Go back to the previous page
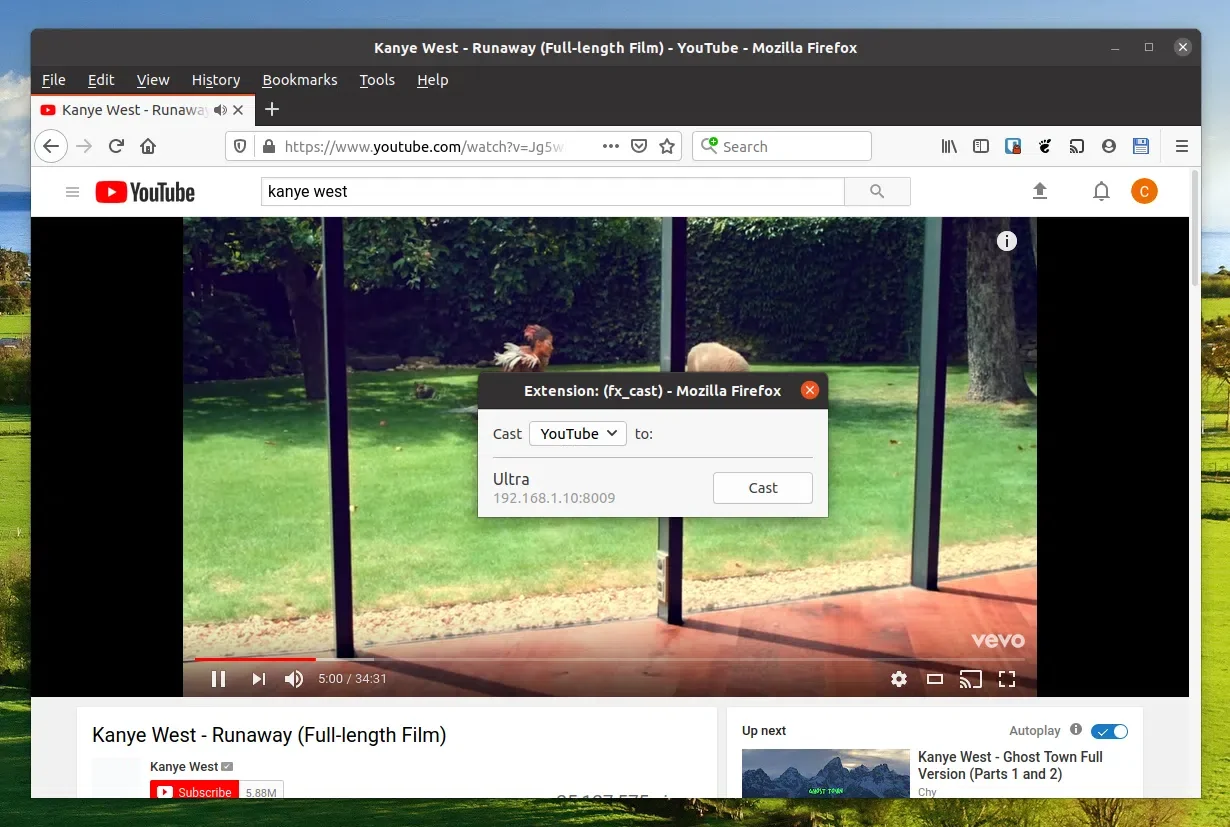The width and height of the screenshot is (1230, 827). [x=51, y=146]
